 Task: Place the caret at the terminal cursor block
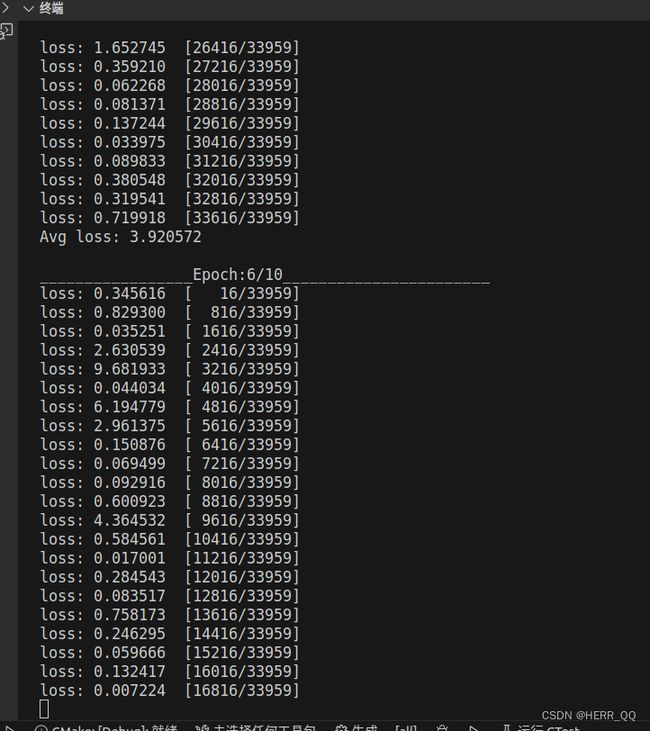point(44,709)
